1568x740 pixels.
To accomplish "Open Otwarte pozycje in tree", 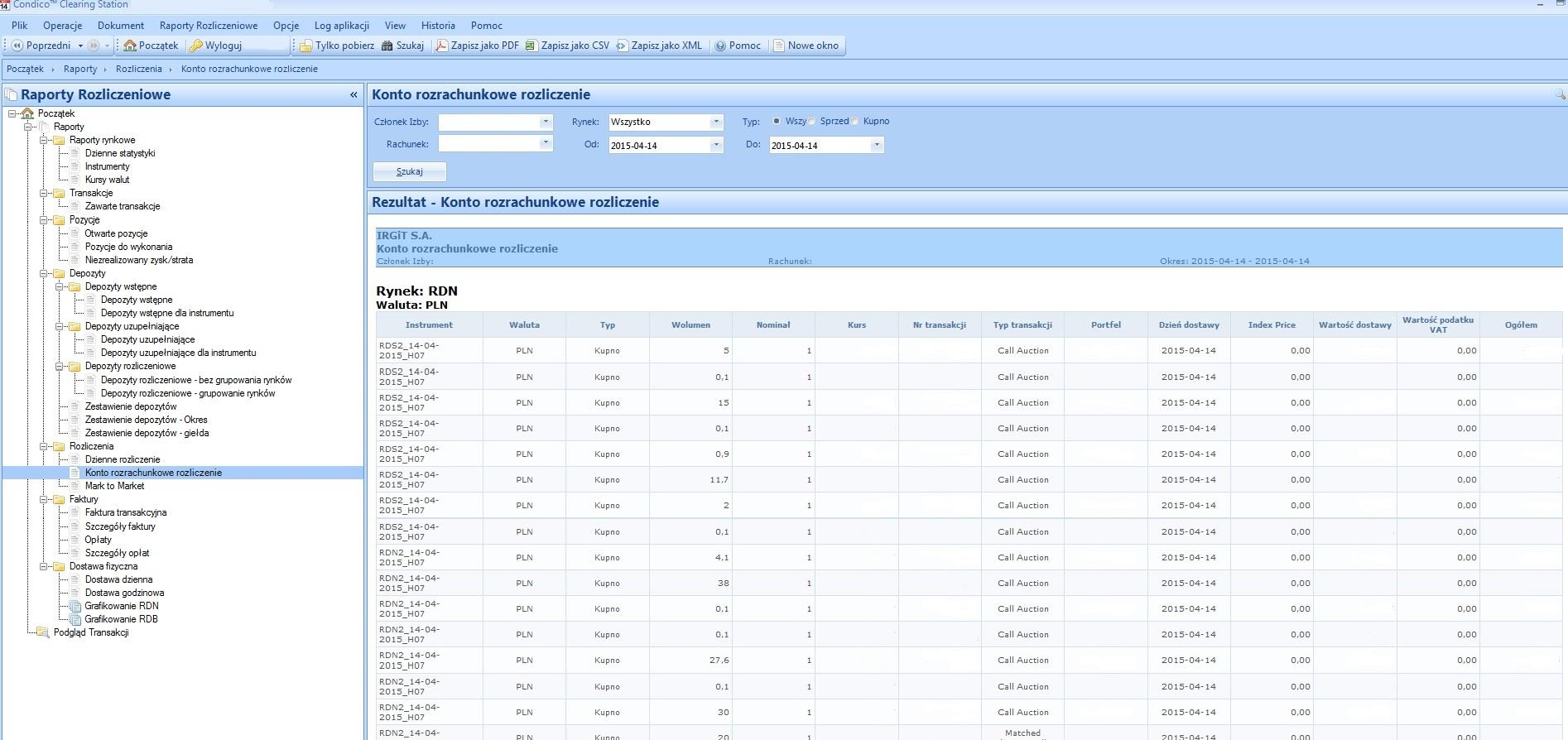I will pos(116,233).
